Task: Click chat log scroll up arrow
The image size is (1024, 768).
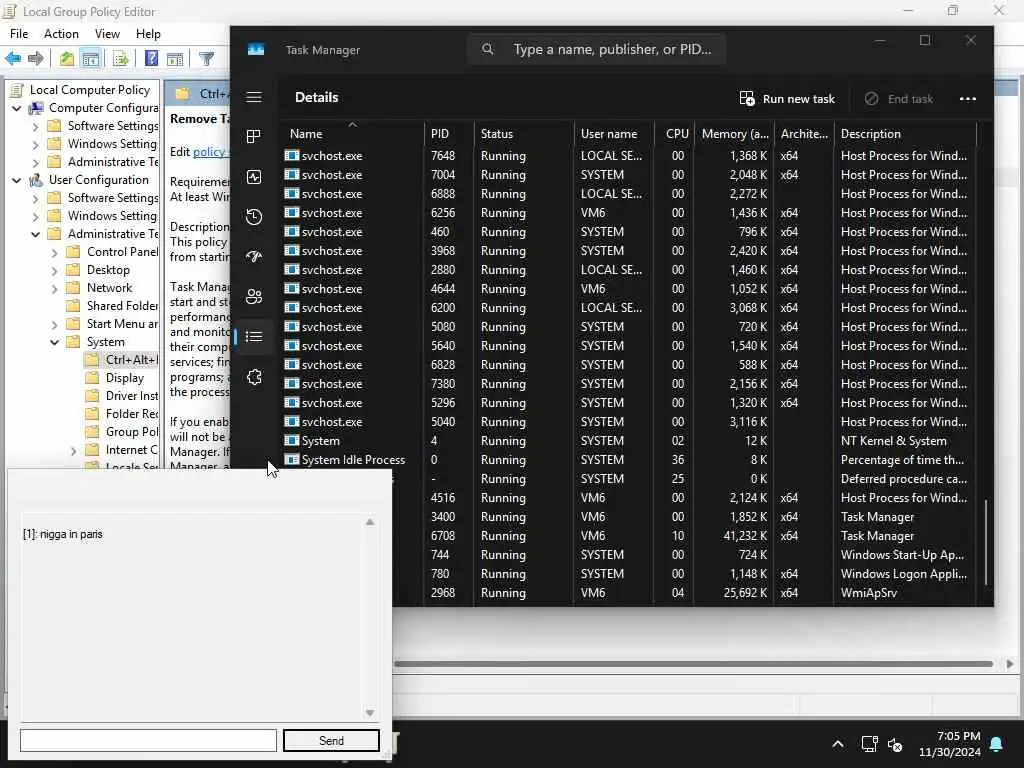Action: (x=370, y=522)
